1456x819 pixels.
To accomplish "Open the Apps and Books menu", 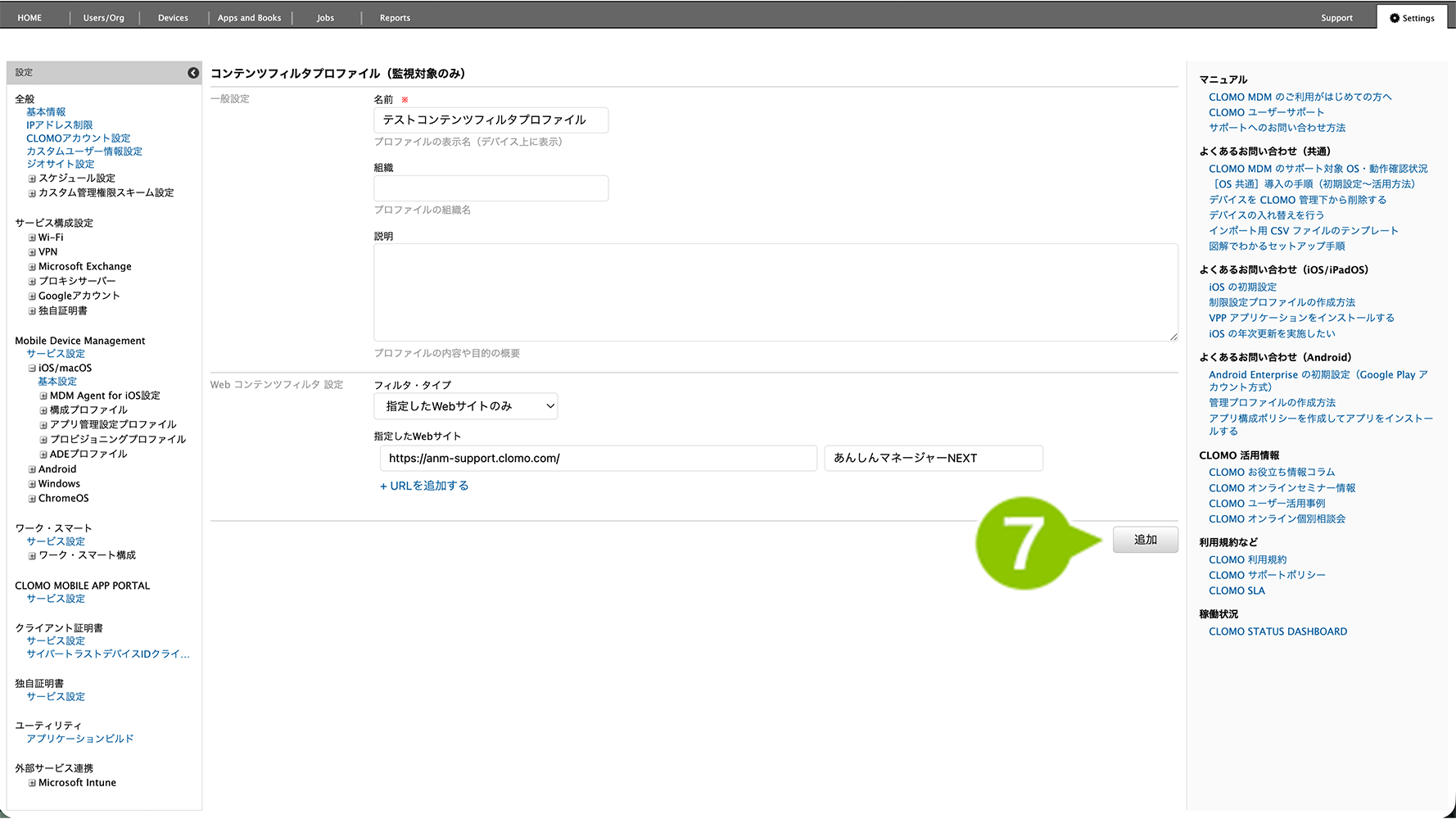I will [249, 18].
